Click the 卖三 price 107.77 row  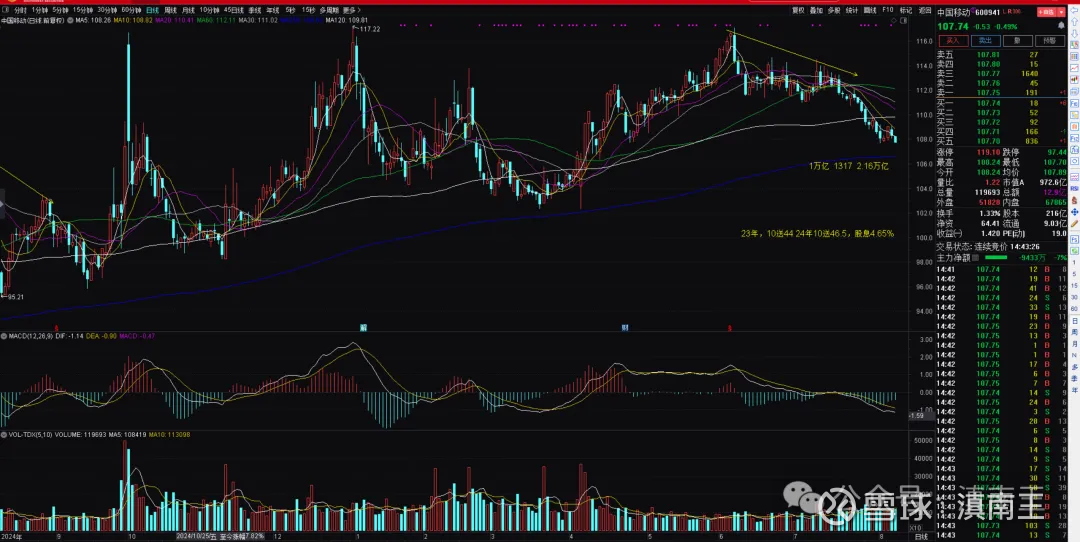1000,73
